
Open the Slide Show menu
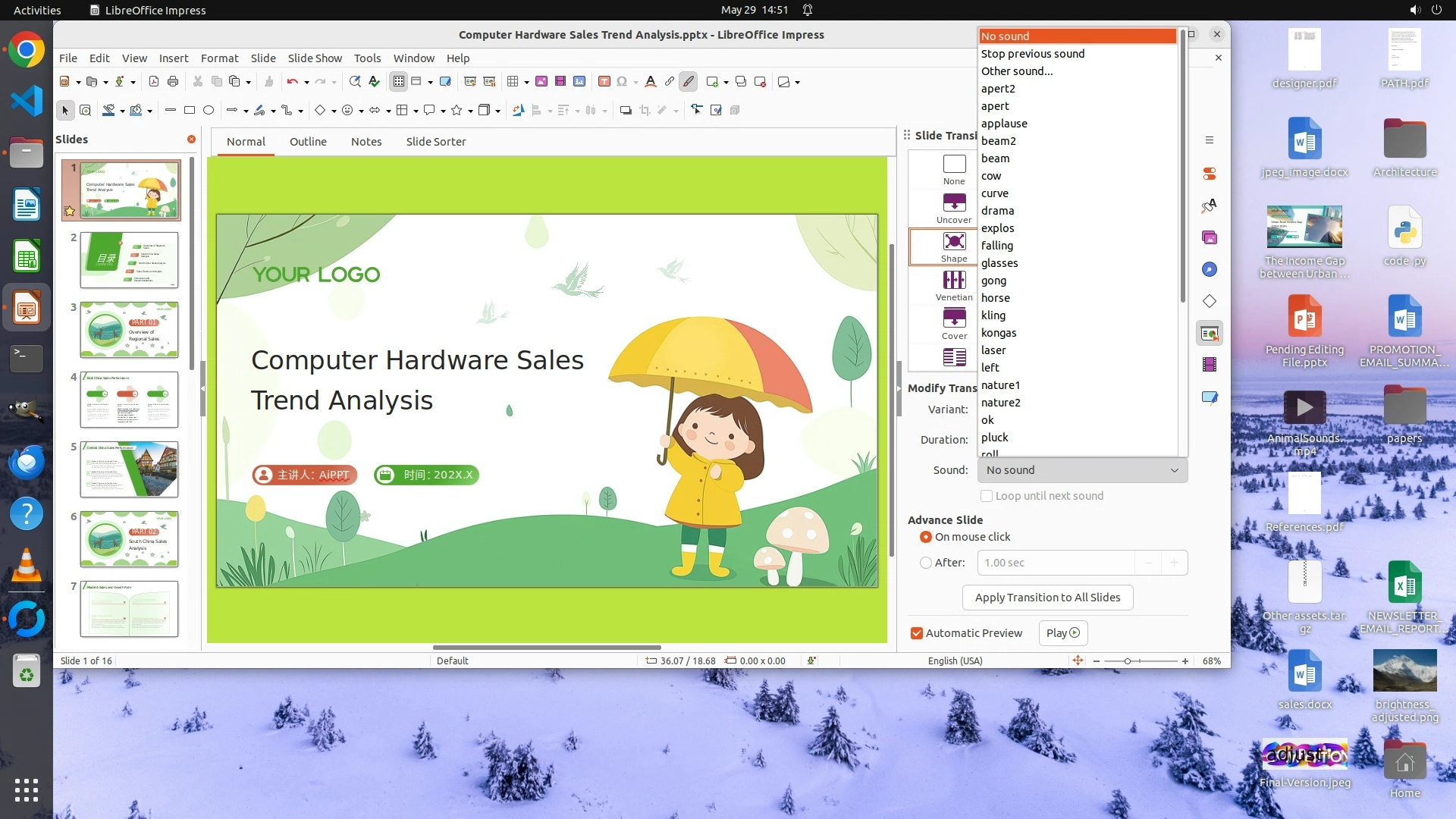[315, 58]
